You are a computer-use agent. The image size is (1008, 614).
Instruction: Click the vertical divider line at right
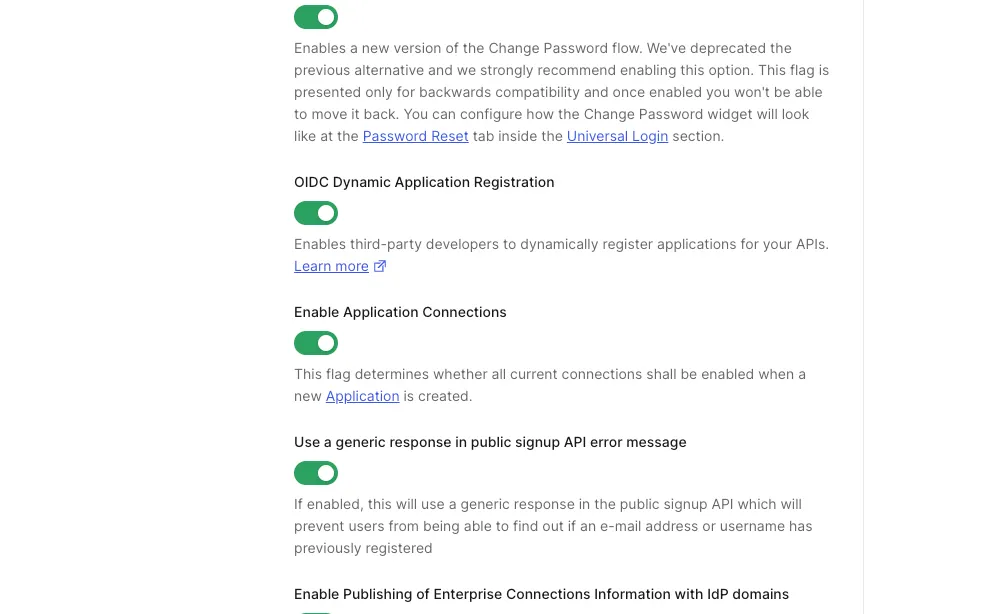tap(863, 307)
